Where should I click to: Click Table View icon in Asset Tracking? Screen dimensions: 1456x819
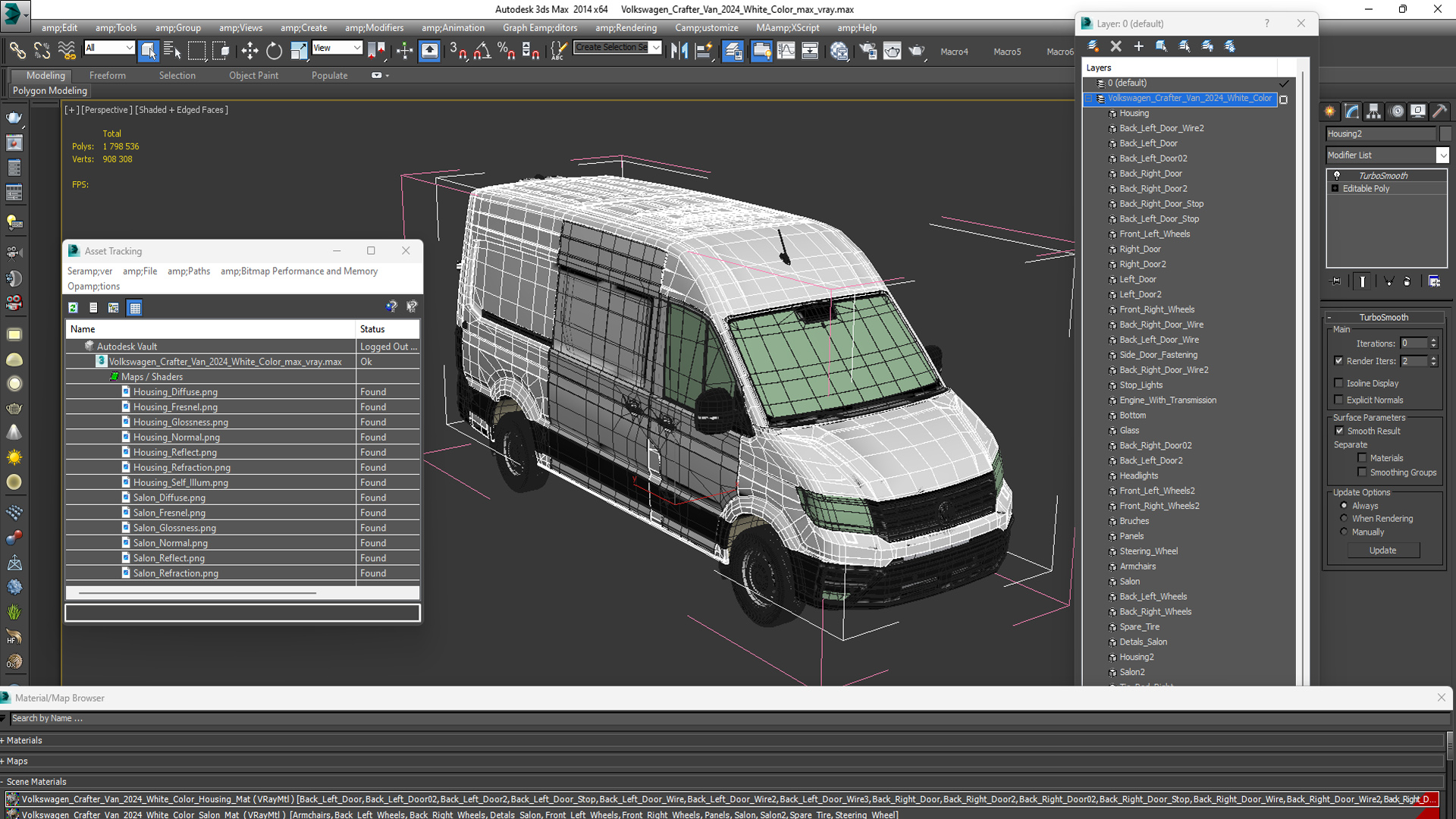click(x=135, y=308)
